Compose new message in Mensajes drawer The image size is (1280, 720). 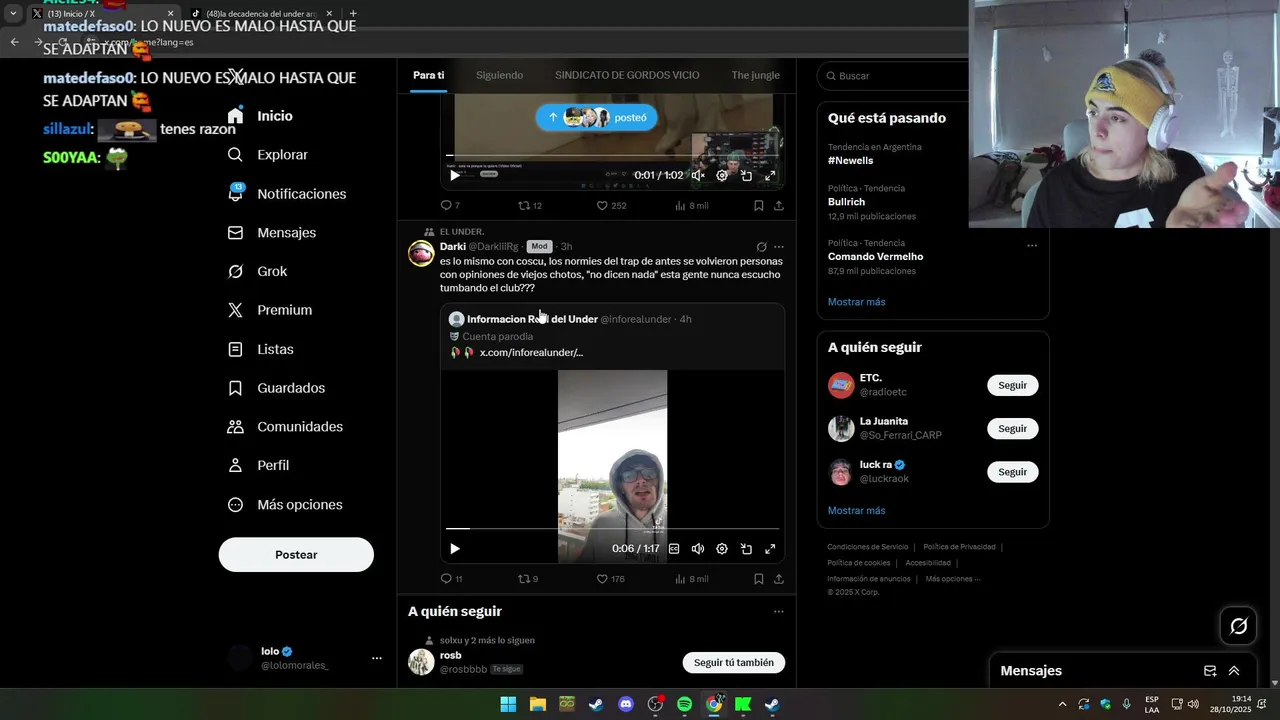(x=1210, y=671)
